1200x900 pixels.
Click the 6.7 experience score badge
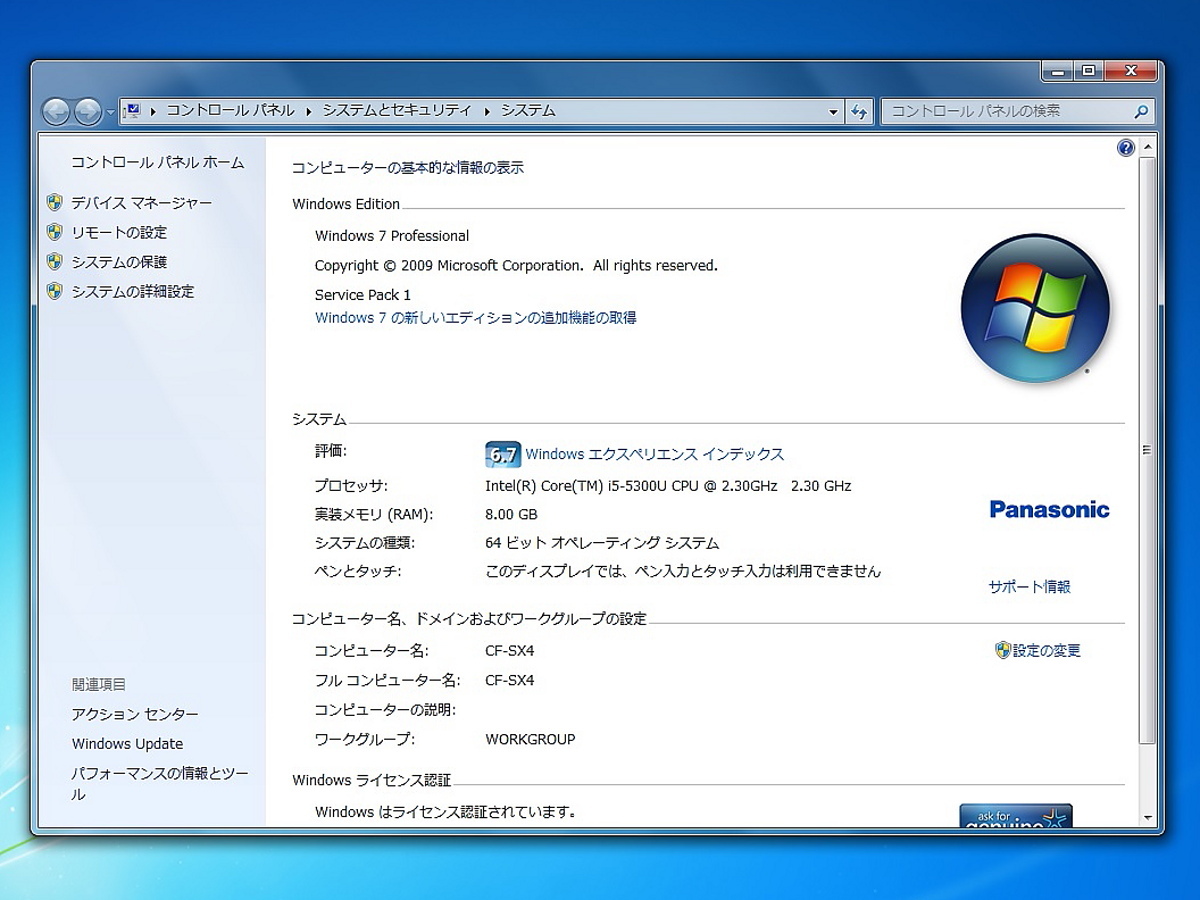tap(503, 455)
